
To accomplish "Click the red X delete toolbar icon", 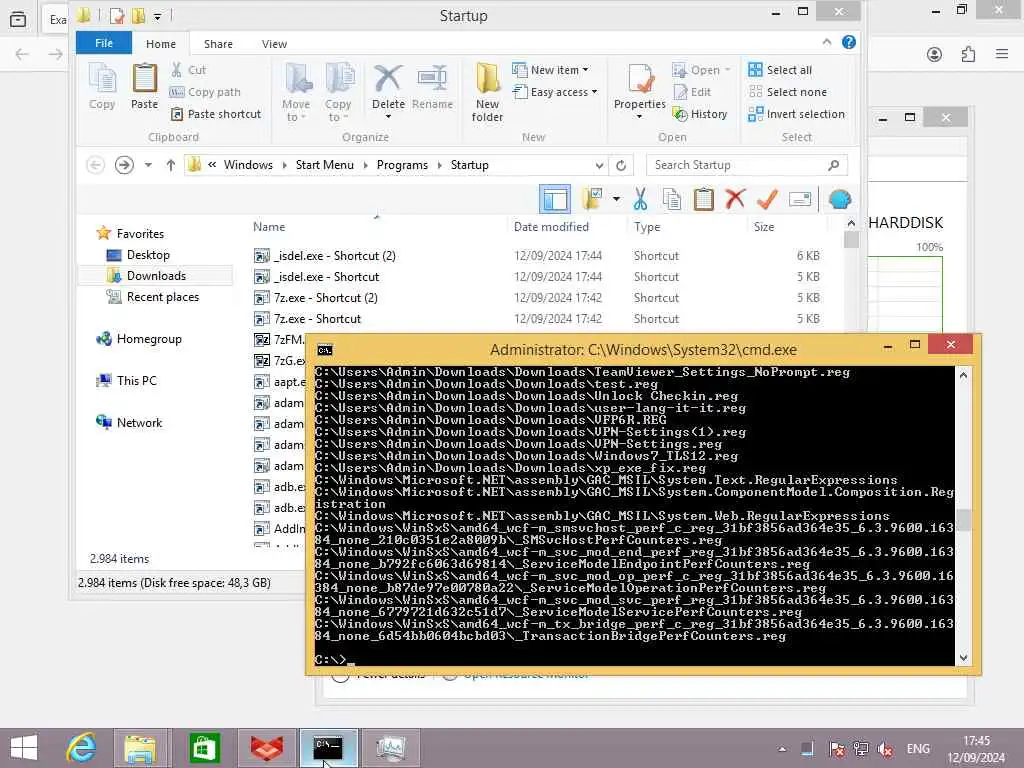I will point(735,199).
